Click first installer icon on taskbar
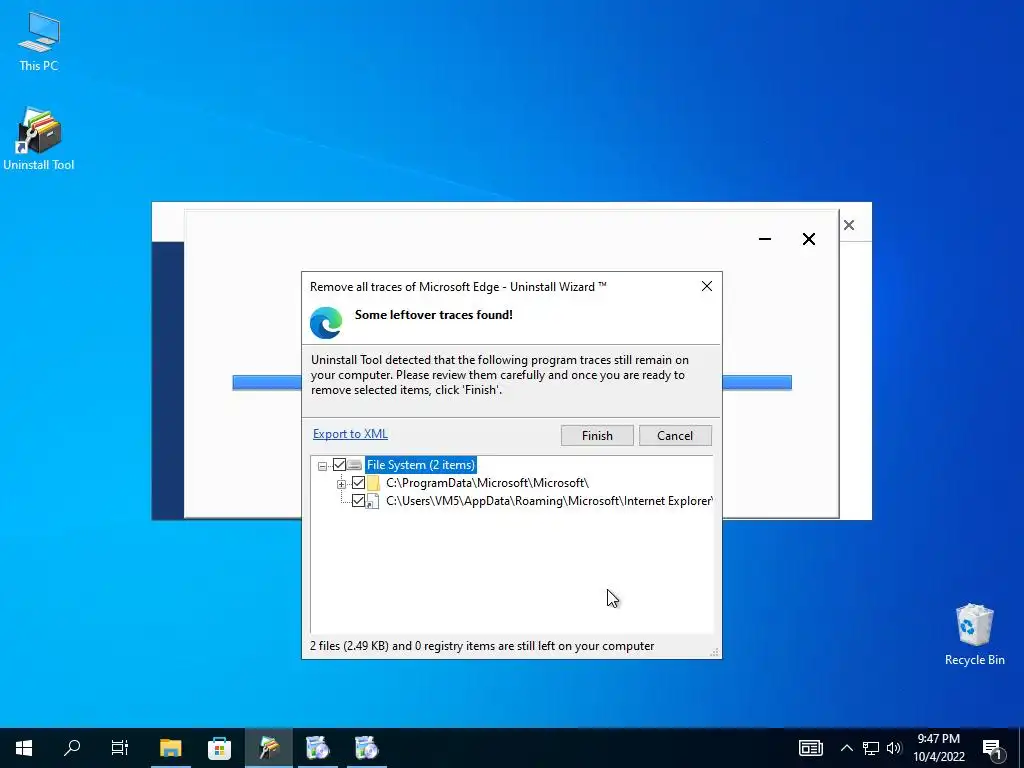The width and height of the screenshot is (1024, 768). pyautogui.click(x=317, y=748)
